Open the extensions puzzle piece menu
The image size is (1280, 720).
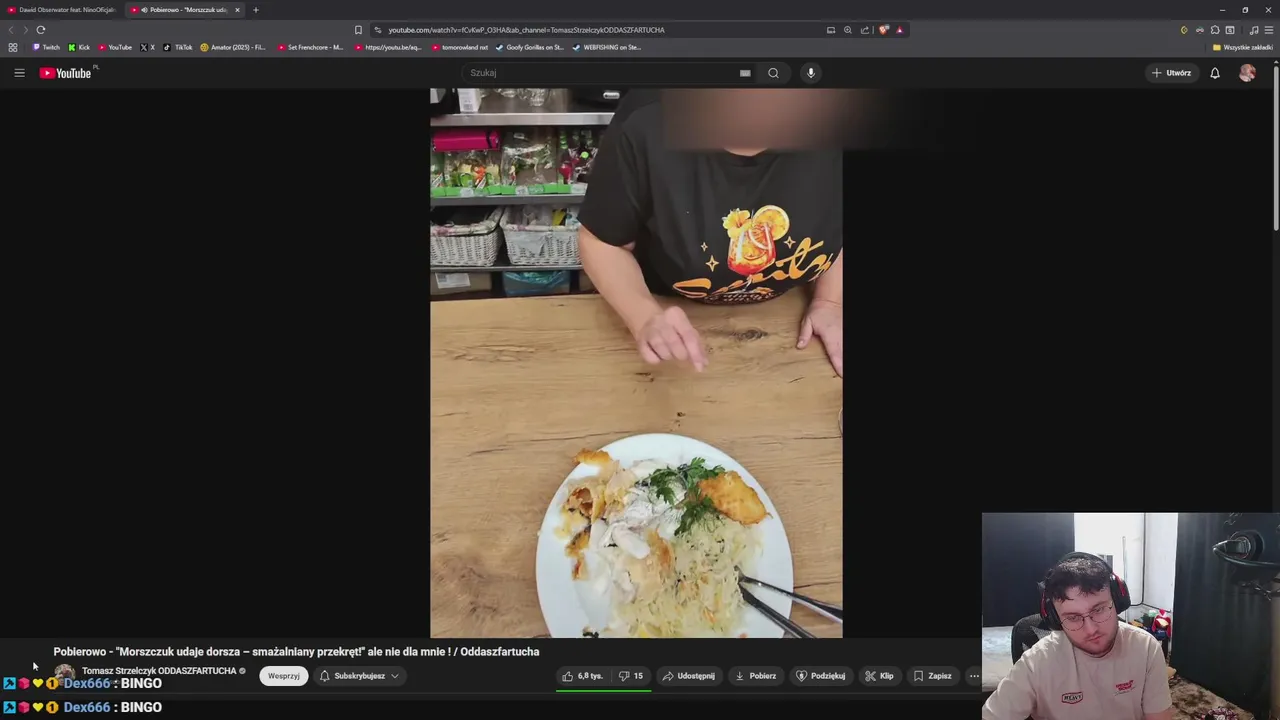[1215, 30]
